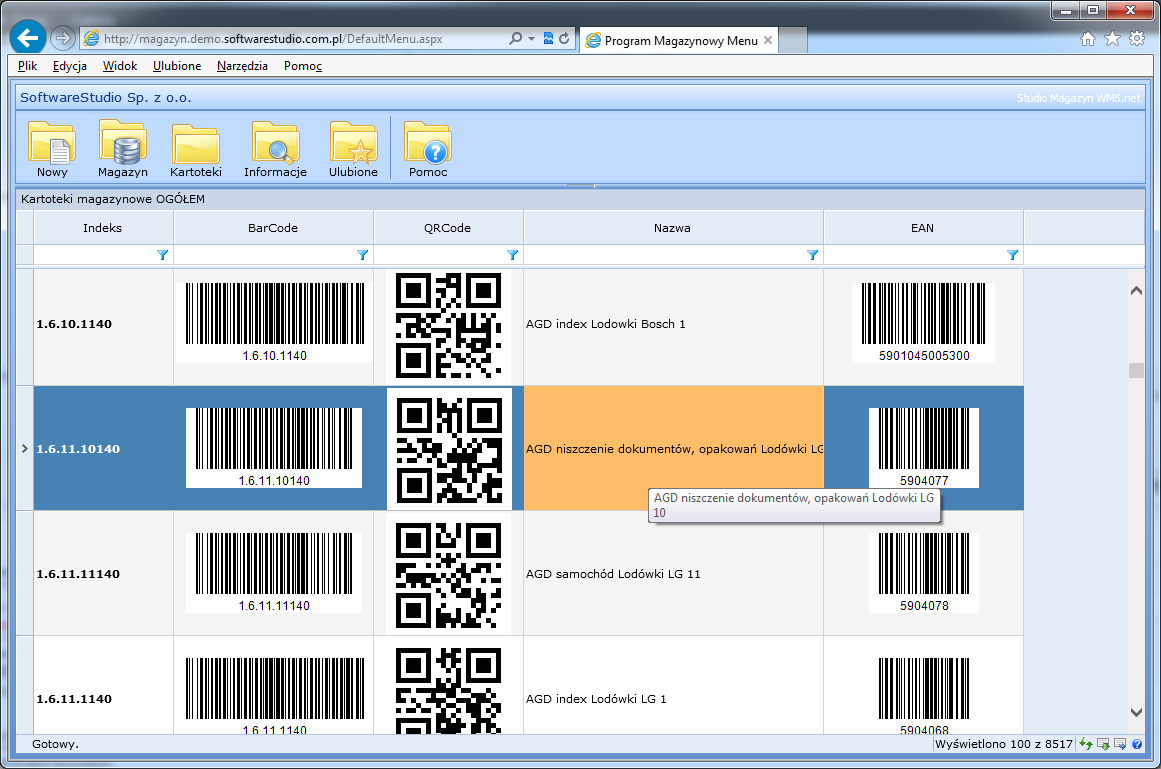1161x769 pixels.
Task: Click the Indeks column filter icon
Action: point(163,255)
